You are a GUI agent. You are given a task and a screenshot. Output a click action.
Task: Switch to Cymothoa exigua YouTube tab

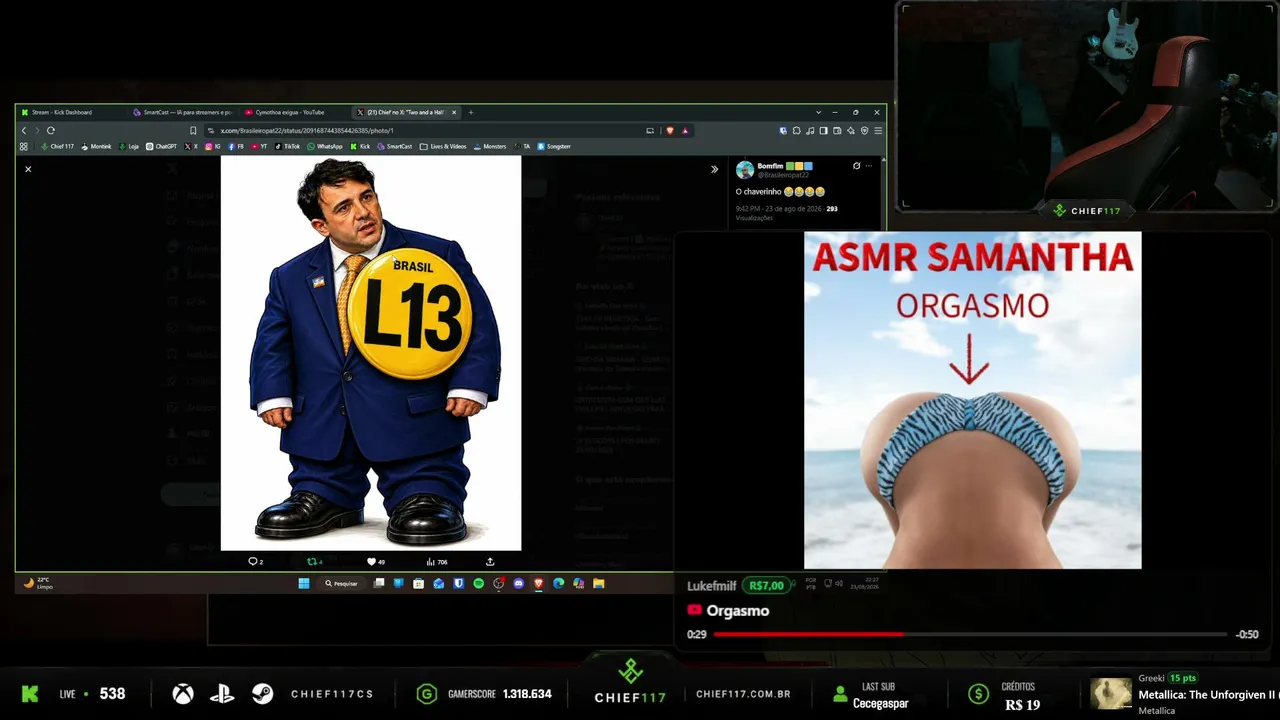coord(294,112)
